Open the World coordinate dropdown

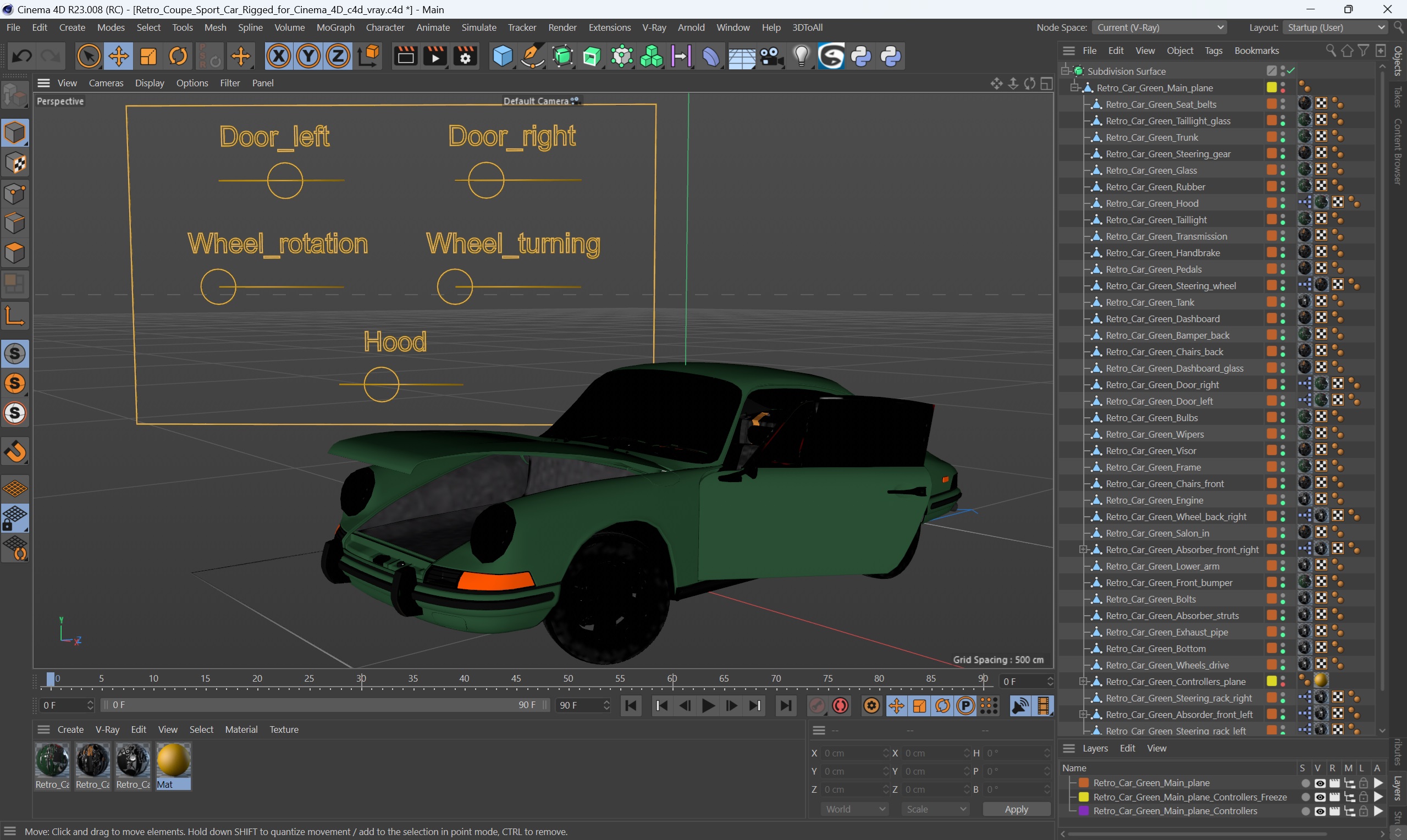854,809
